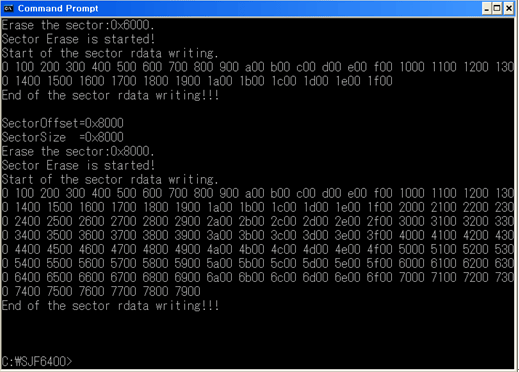Click the 6e00 address in output
Viewport: 519px width, 372px height.
point(347,277)
